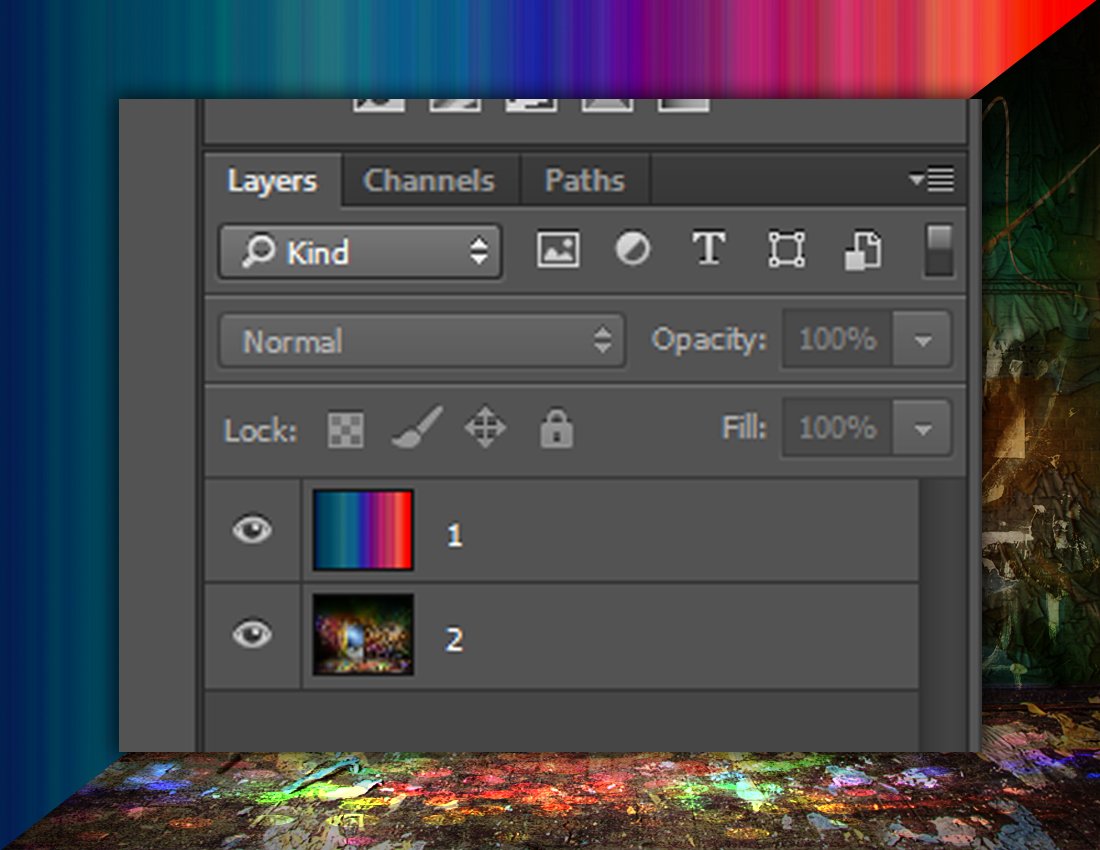Select layer 1 gradient thumbnail

(363, 530)
